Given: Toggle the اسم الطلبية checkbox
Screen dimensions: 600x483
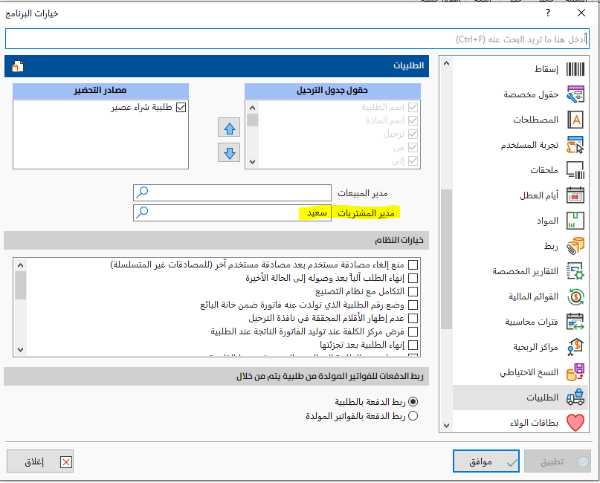Looking at the screenshot, I should [x=412, y=107].
